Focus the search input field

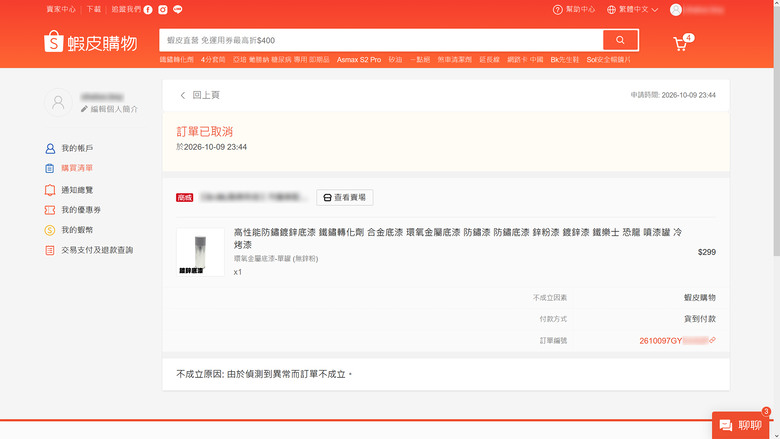[x=381, y=40]
